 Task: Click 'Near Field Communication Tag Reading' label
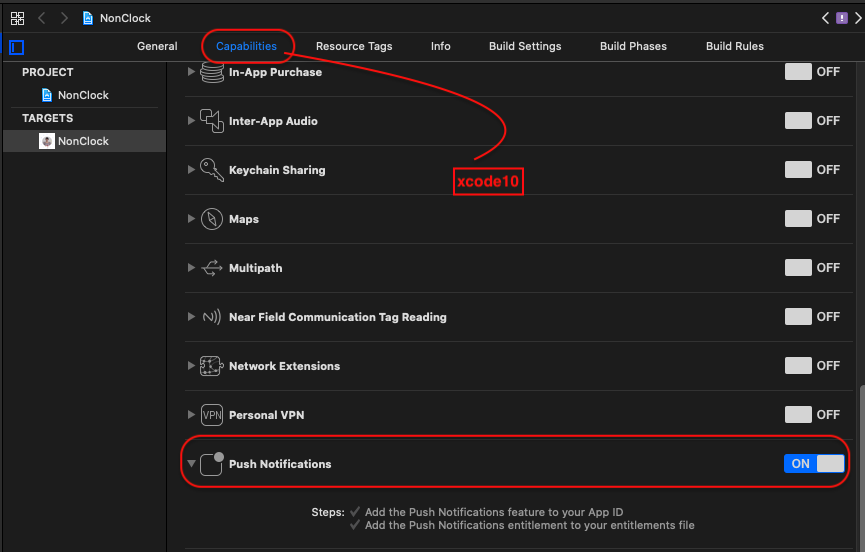(338, 317)
